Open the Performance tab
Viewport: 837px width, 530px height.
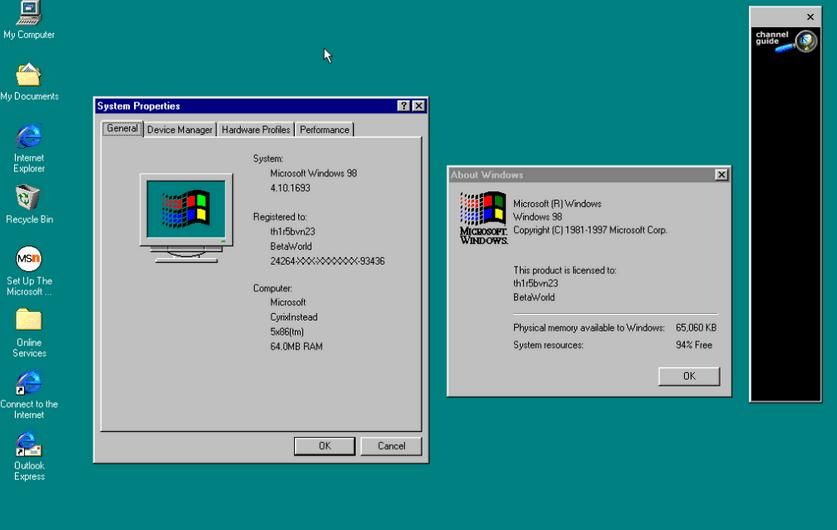click(324, 130)
